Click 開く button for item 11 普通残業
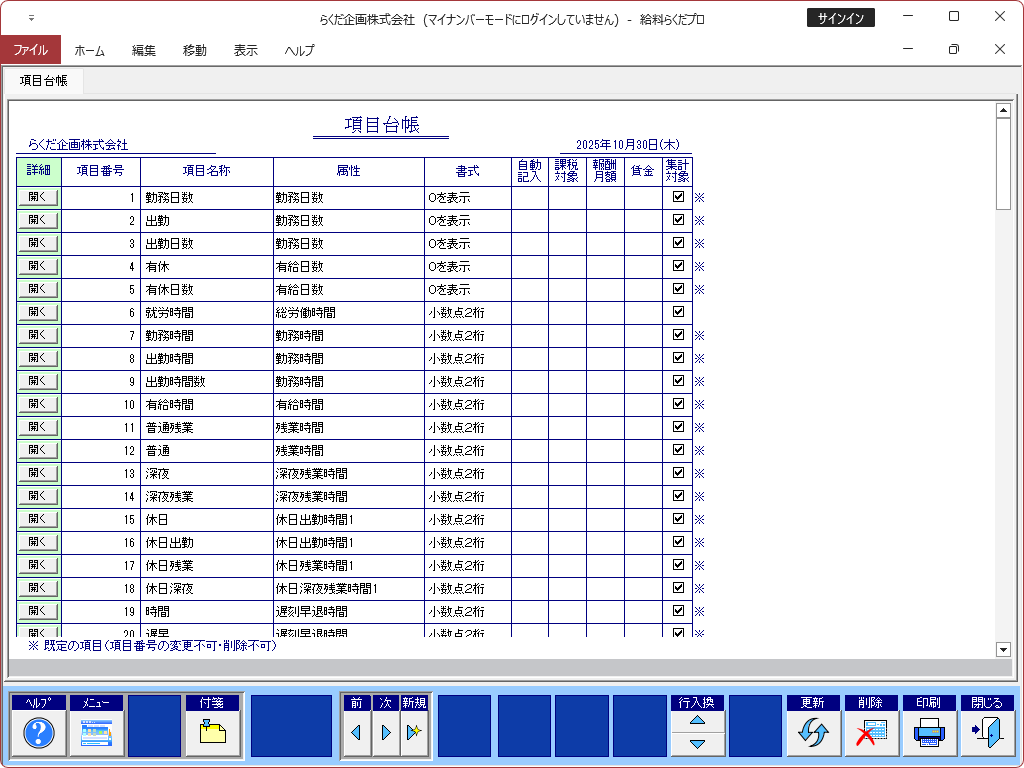 (39, 427)
